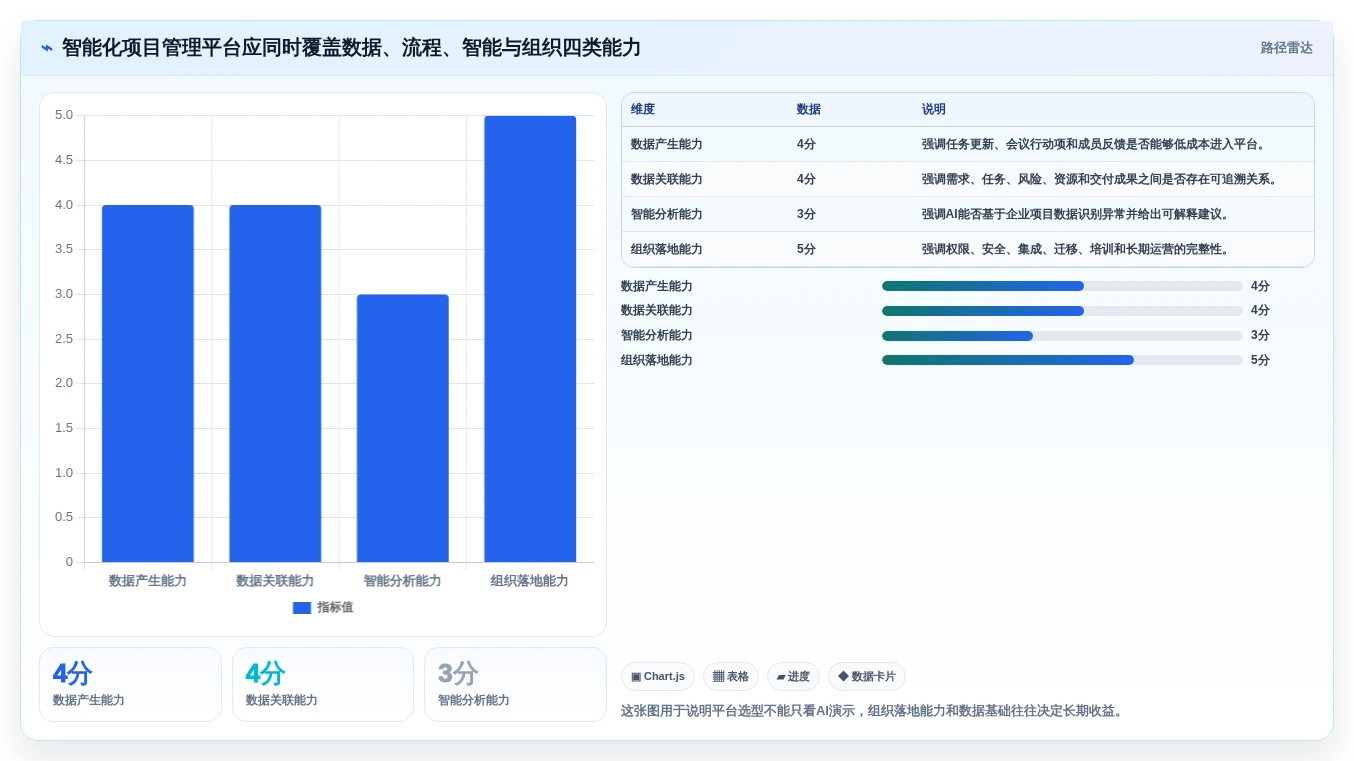1354x761 pixels.
Task: Click the 数据关联能力 progress bar
Action: [1062, 311]
